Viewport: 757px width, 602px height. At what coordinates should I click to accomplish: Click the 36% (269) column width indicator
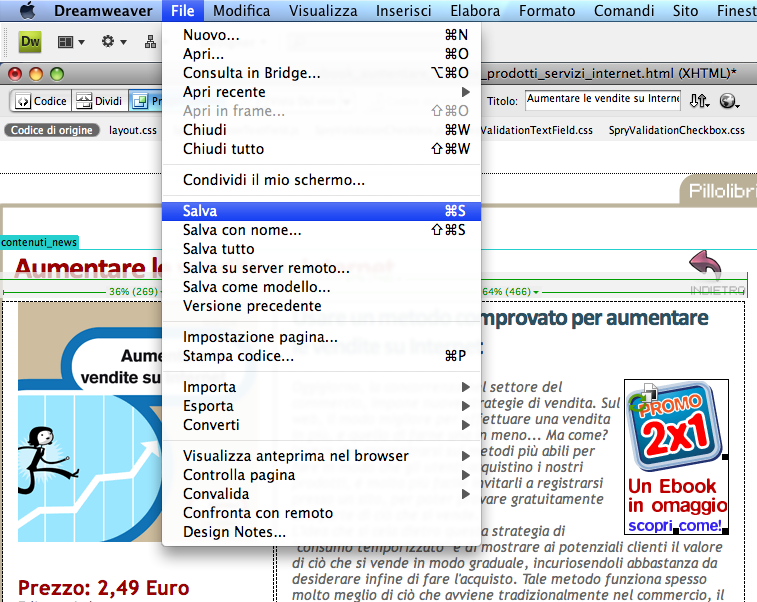tap(134, 292)
